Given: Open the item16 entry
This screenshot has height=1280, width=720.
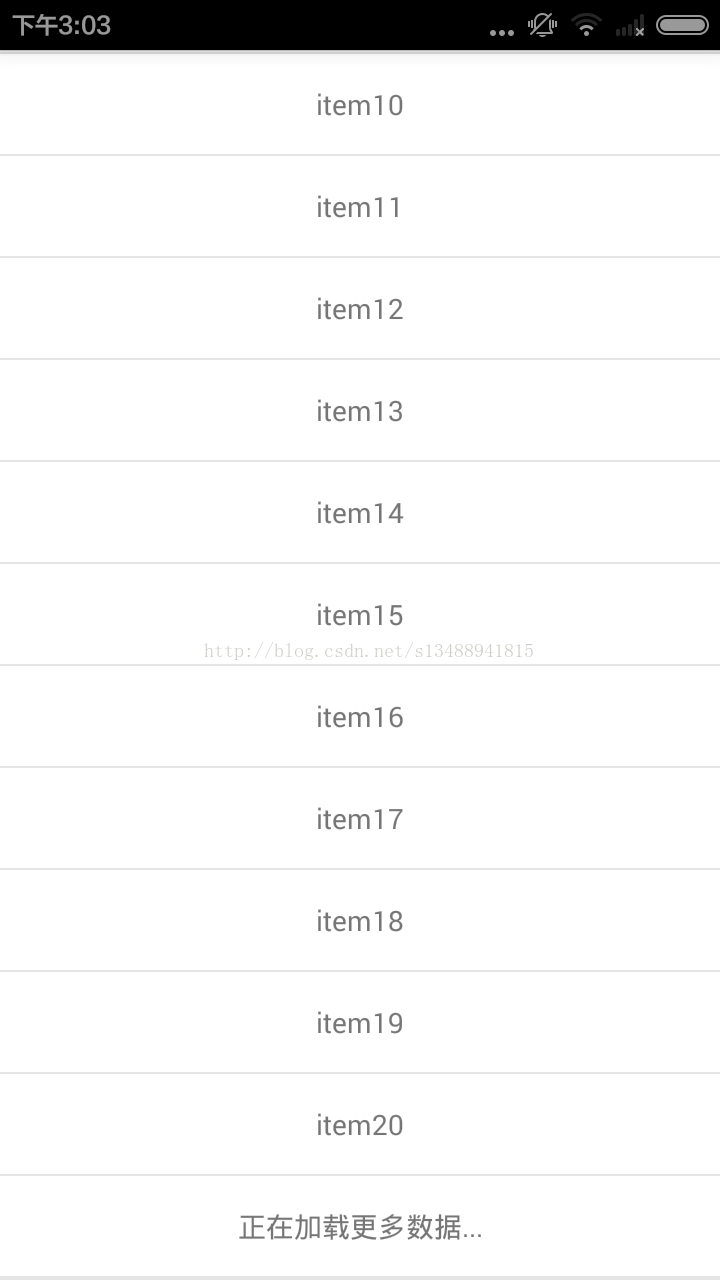Looking at the screenshot, I should 360,716.
